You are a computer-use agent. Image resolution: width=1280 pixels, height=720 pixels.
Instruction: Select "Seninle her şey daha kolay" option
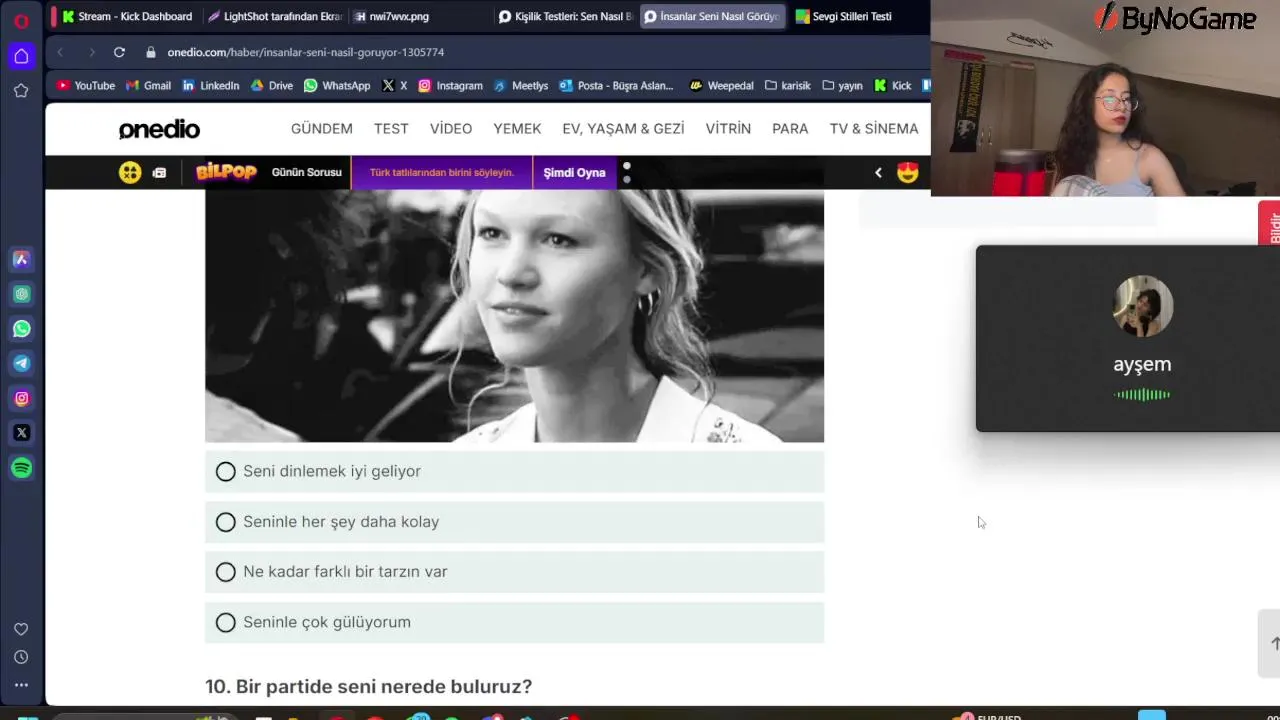(514, 522)
